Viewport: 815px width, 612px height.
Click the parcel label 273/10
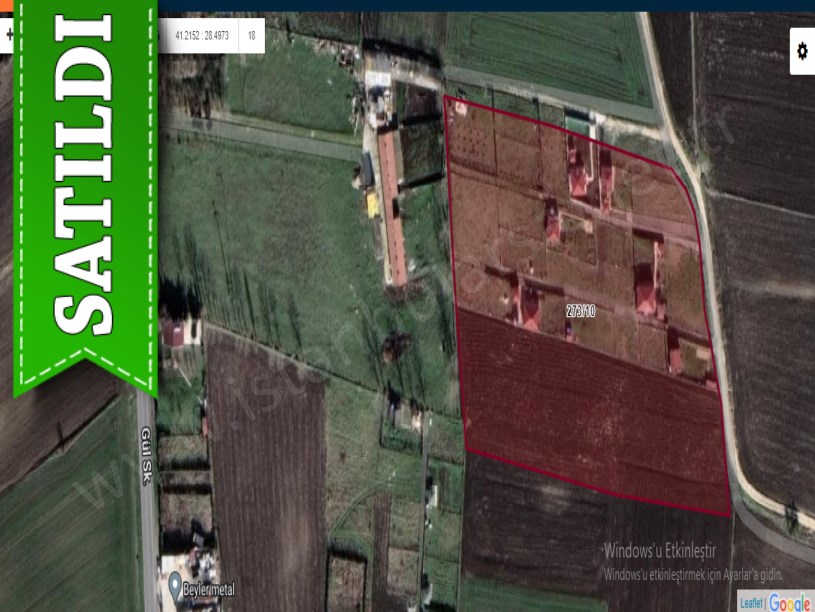click(x=580, y=311)
